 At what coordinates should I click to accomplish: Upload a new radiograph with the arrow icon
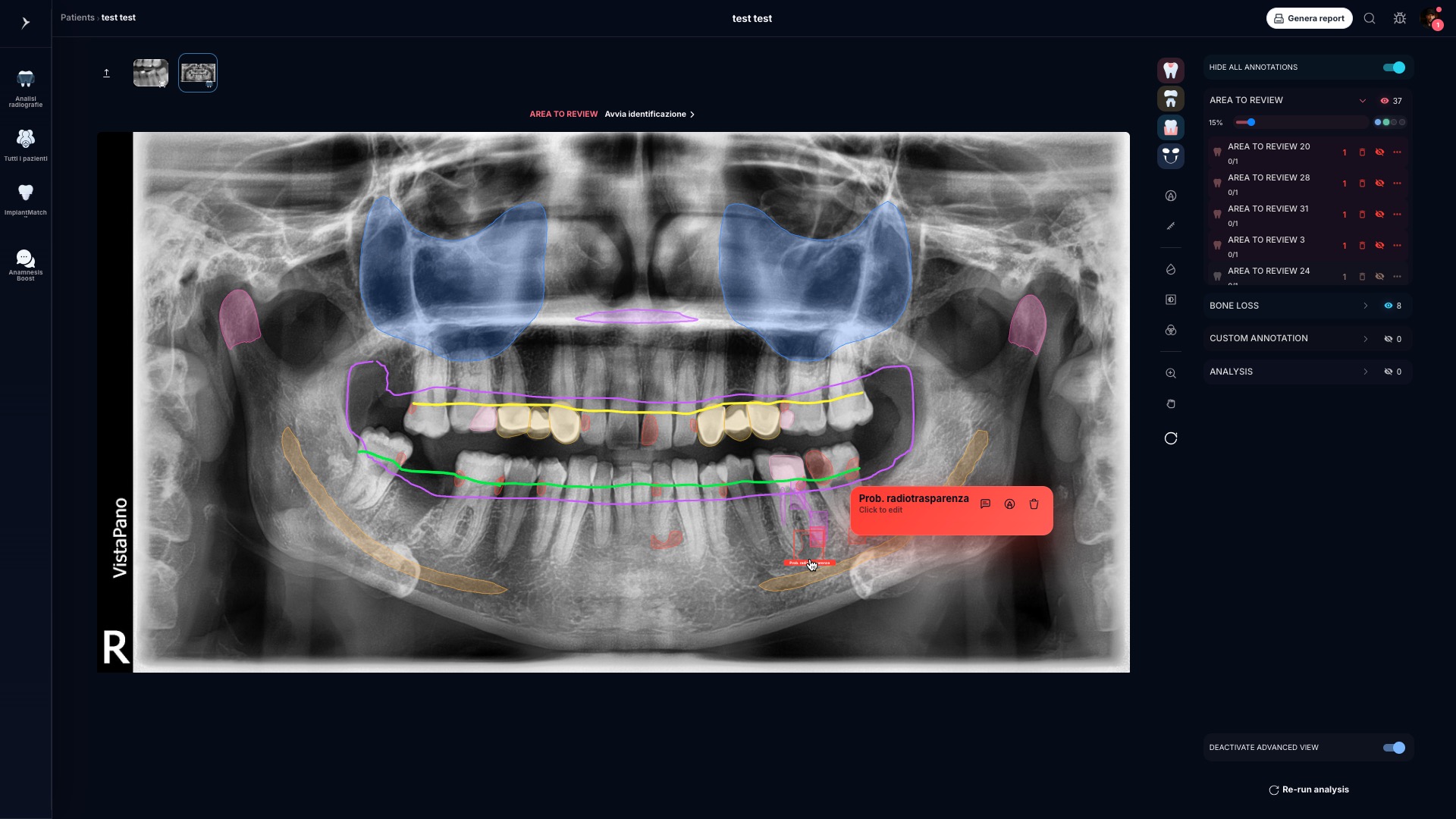click(x=107, y=73)
